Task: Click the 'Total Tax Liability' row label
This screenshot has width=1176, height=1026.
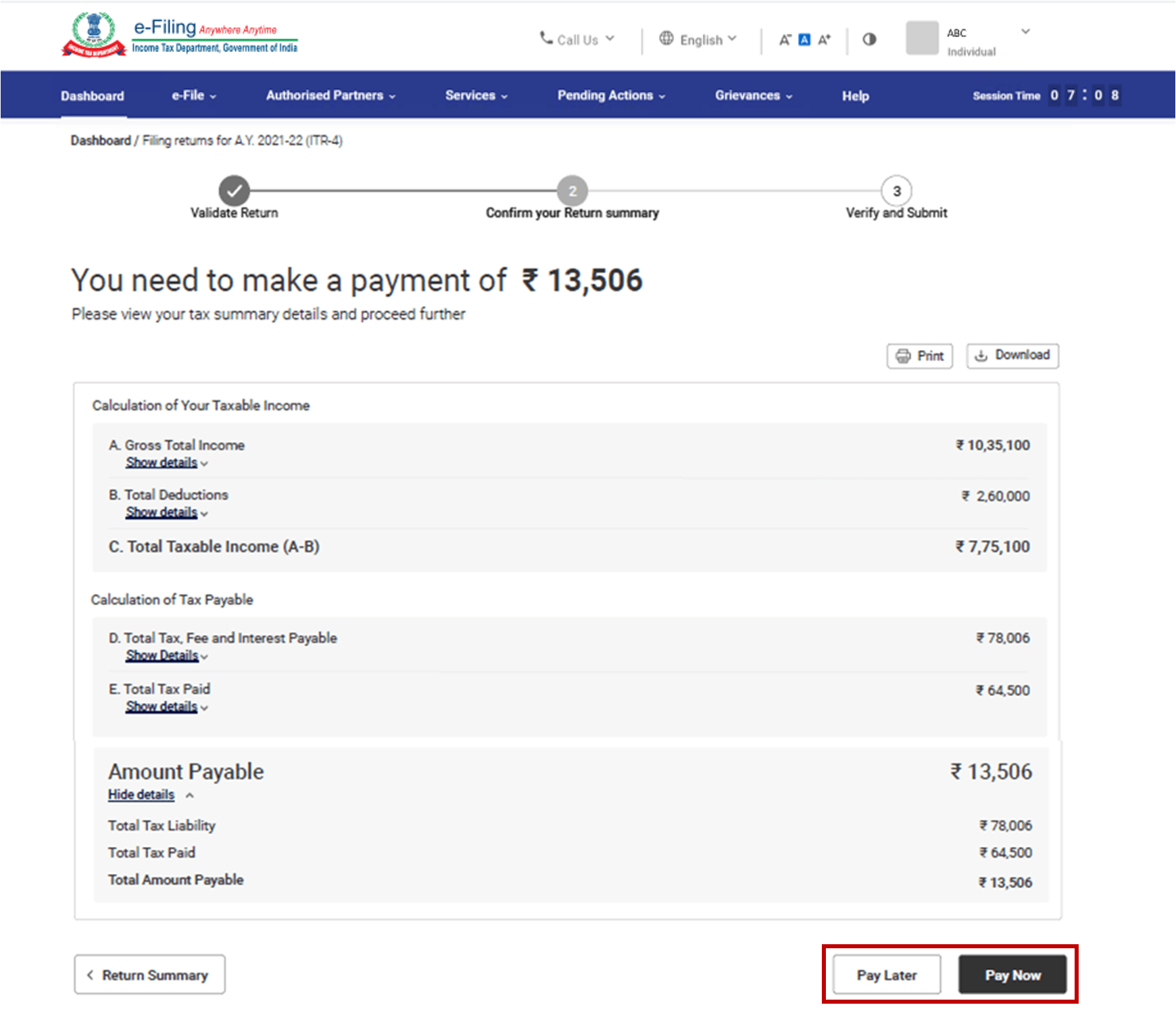Action: [162, 826]
